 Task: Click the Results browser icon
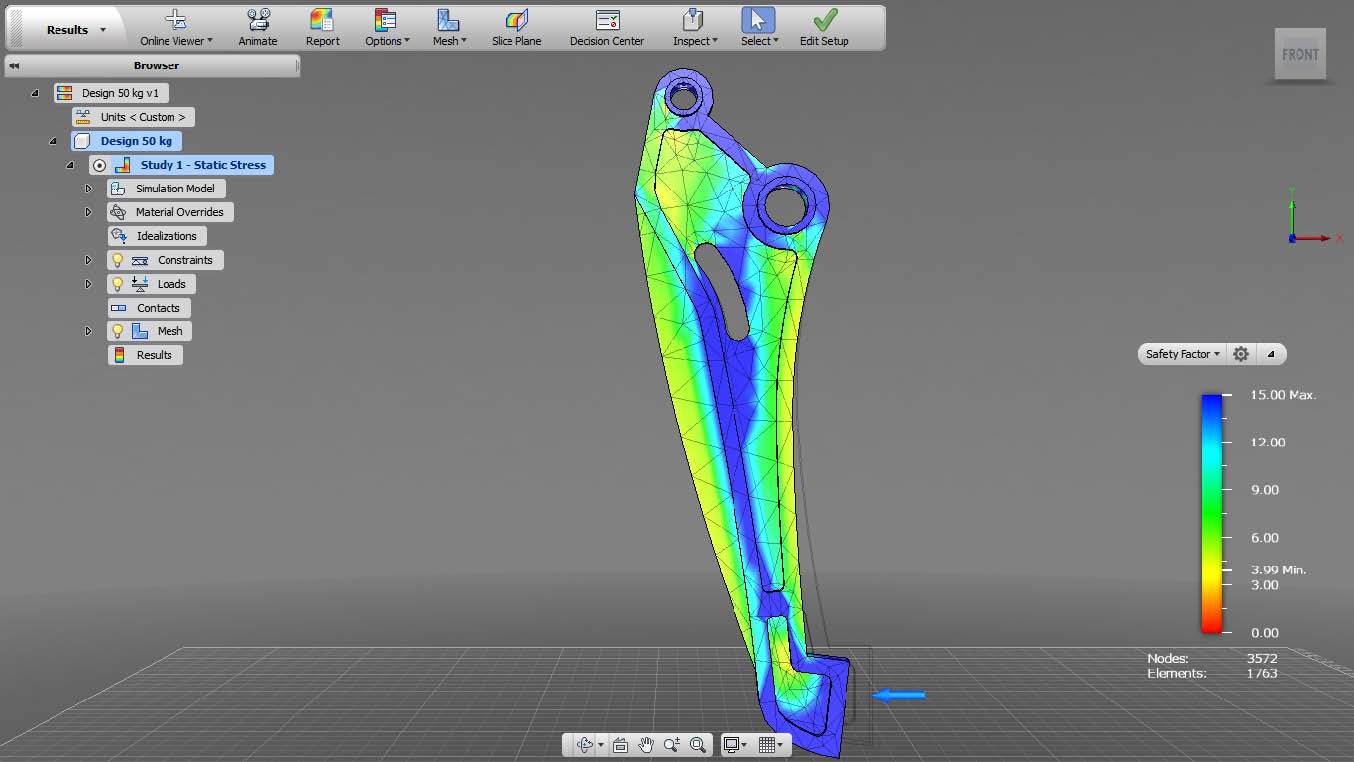pos(119,355)
